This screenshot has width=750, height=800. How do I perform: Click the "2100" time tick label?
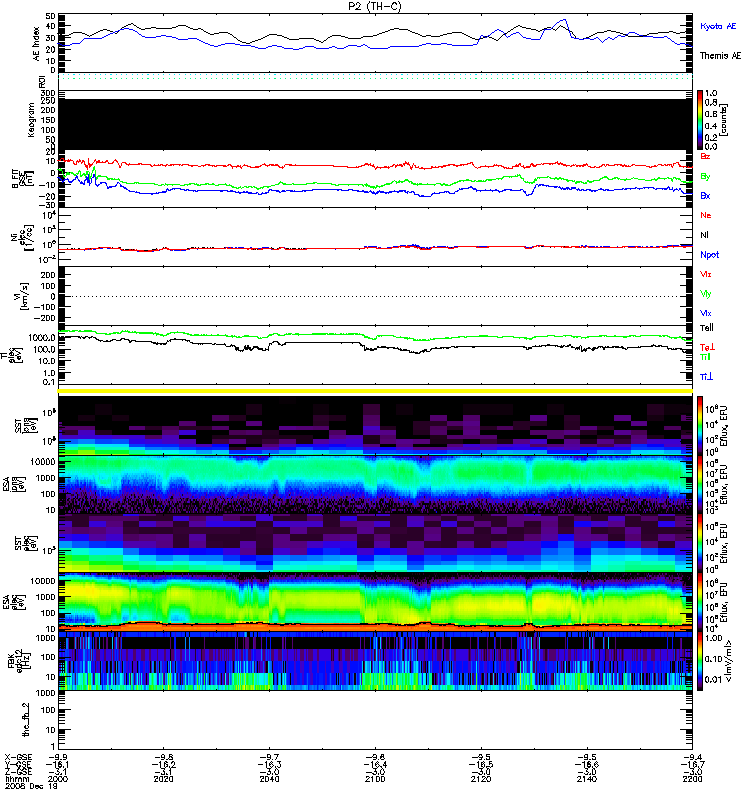coord(375,779)
